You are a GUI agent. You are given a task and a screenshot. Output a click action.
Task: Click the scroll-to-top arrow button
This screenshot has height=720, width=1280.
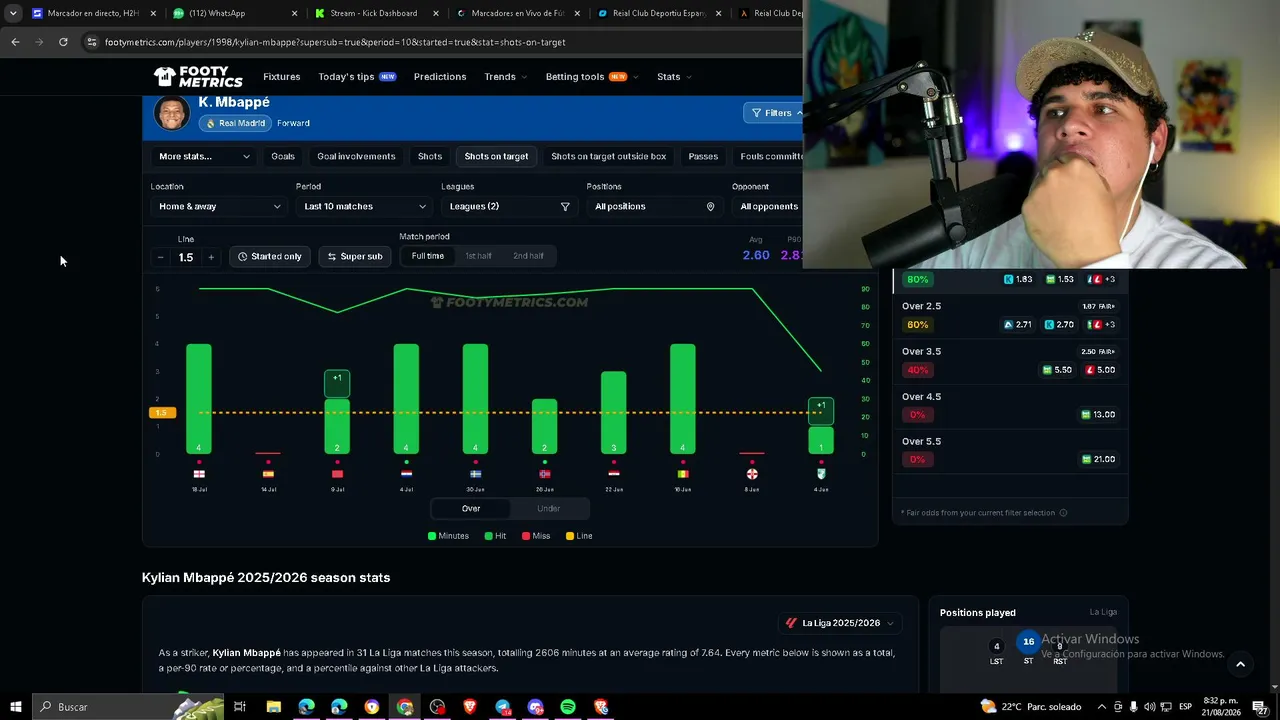[x=1240, y=664]
